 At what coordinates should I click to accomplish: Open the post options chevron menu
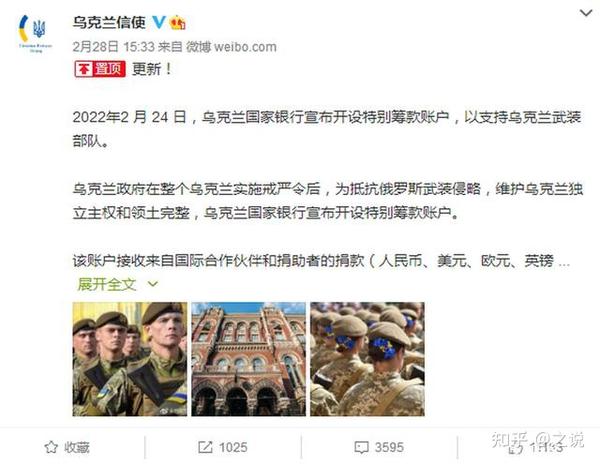tap(586, 13)
